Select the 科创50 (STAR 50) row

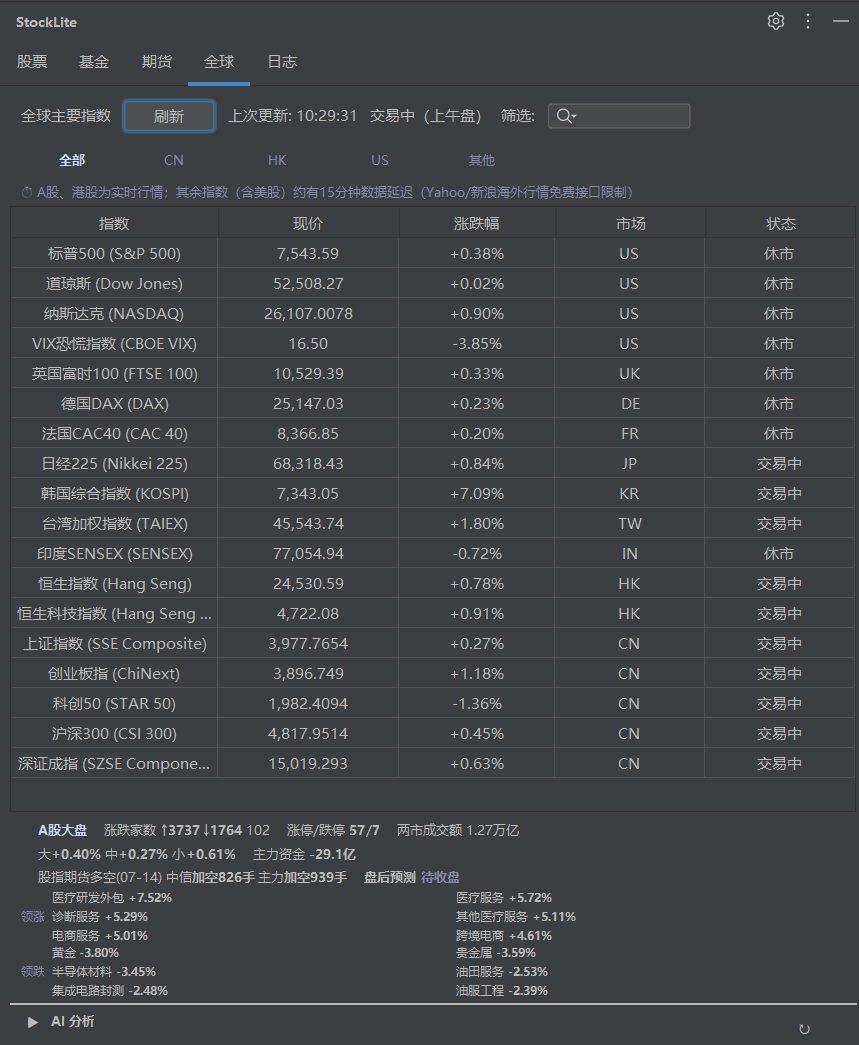tap(432, 703)
